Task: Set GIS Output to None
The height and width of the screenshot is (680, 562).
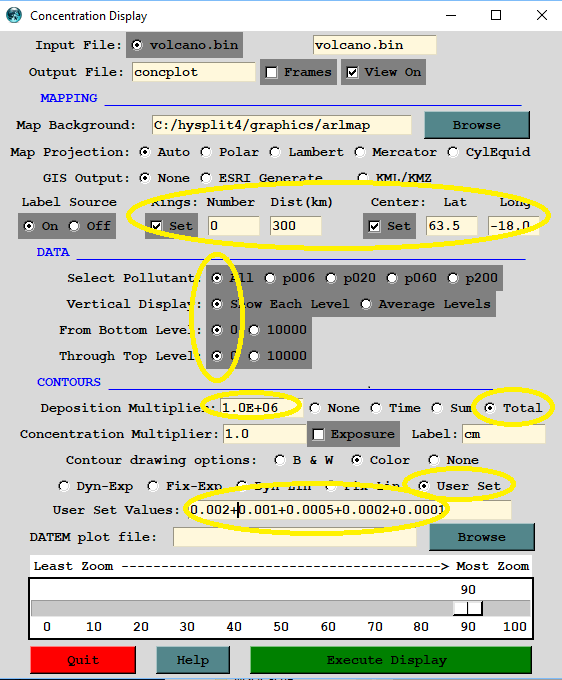Action: (145, 178)
